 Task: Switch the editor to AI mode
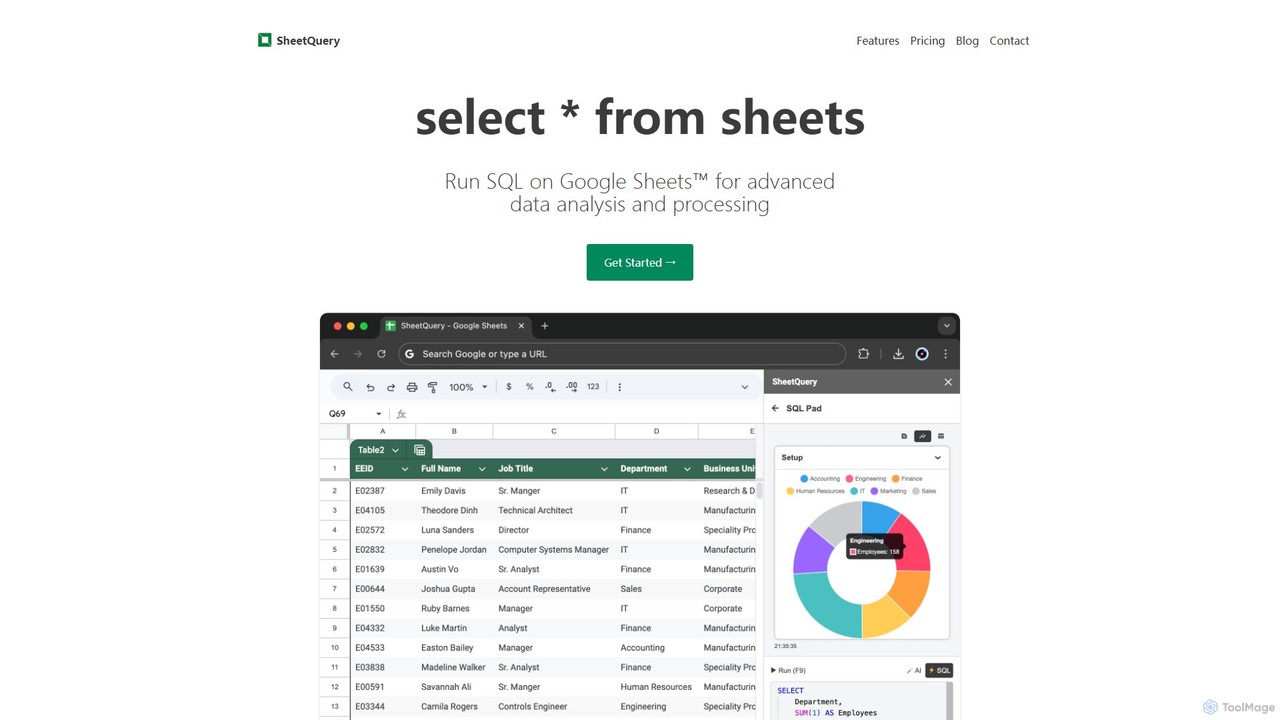[914, 670]
